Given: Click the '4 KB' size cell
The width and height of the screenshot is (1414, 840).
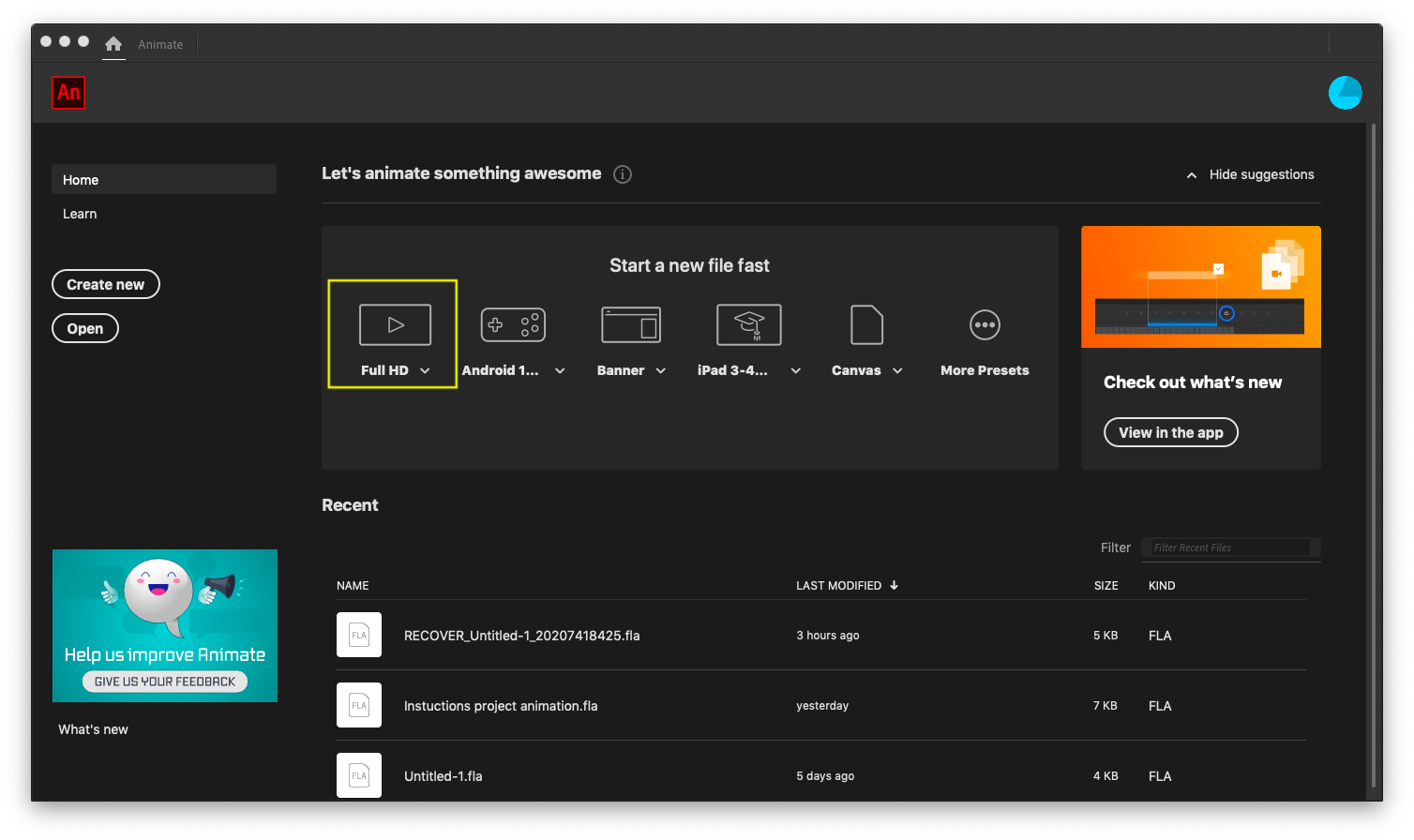Looking at the screenshot, I should click(1106, 776).
